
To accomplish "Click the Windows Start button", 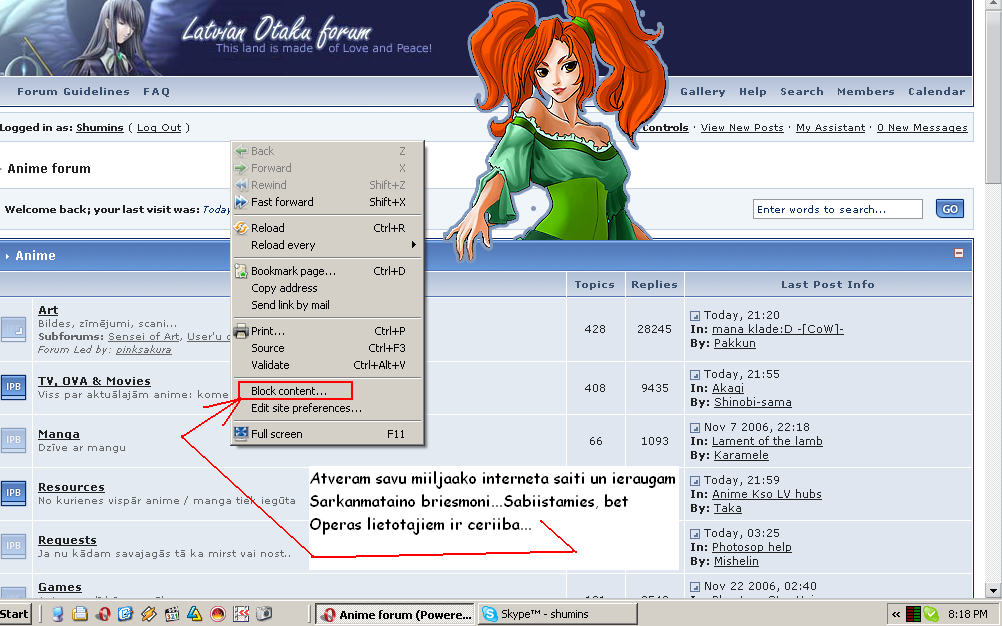I will coord(15,615).
